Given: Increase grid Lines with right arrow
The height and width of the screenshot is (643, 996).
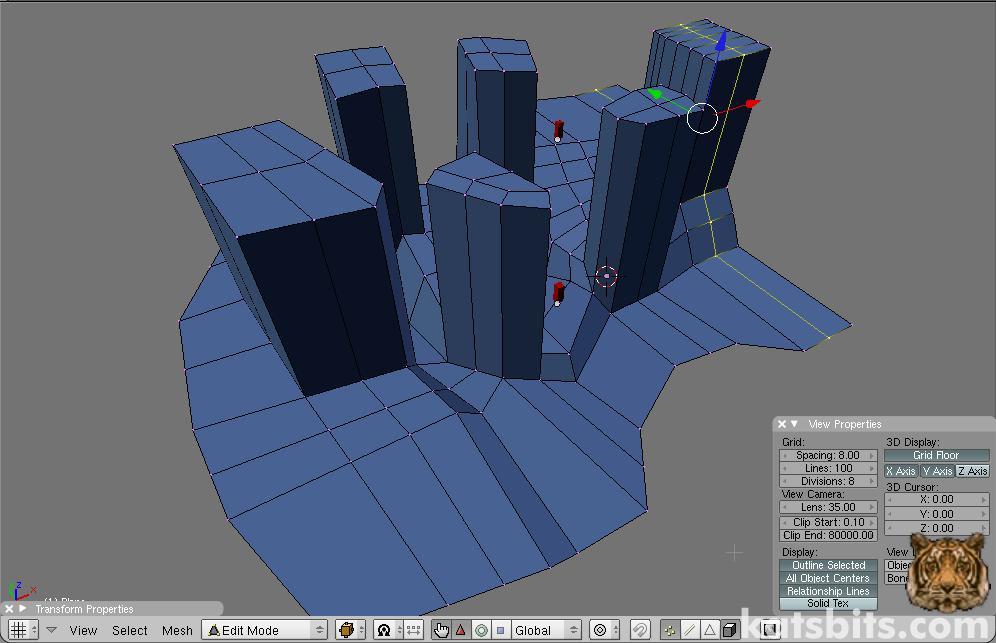Looking at the screenshot, I should click(x=872, y=468).
